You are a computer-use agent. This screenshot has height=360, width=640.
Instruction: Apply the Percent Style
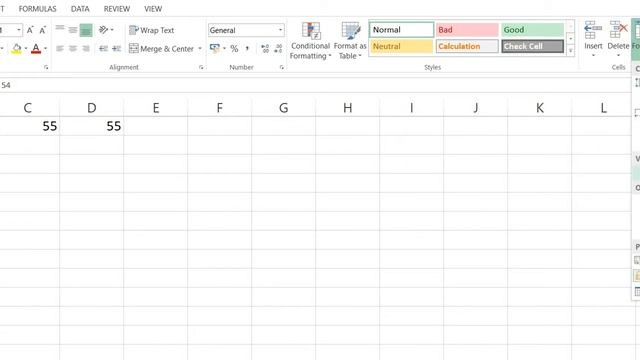pyautogui.click(x=234, y=49)
